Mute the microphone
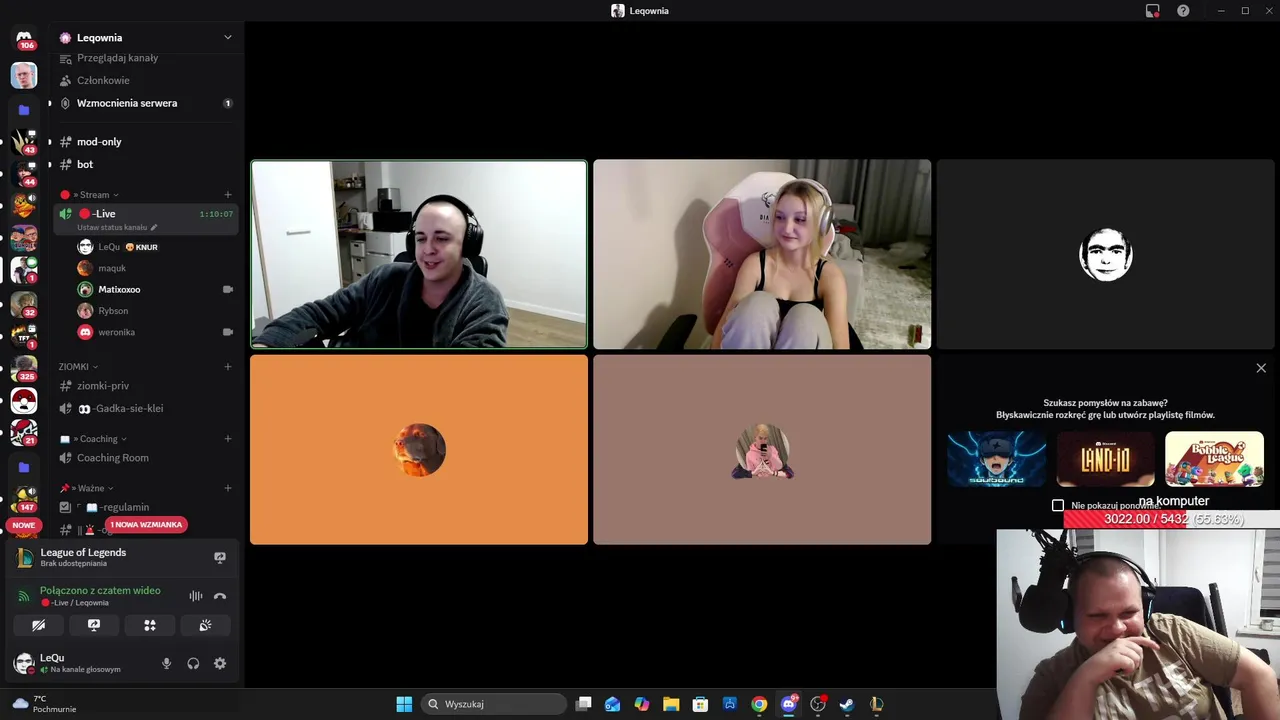1280x720 pixels. [166, 663]
